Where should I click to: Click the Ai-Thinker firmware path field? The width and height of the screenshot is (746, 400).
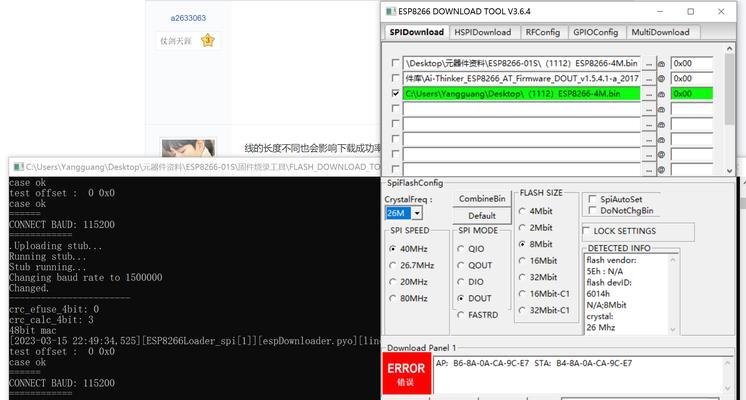tap(521, 78)
